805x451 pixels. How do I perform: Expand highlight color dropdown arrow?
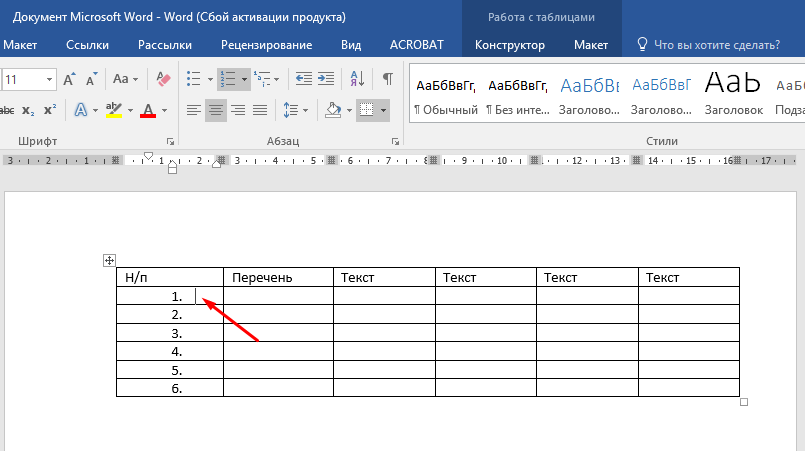point(130,111)
